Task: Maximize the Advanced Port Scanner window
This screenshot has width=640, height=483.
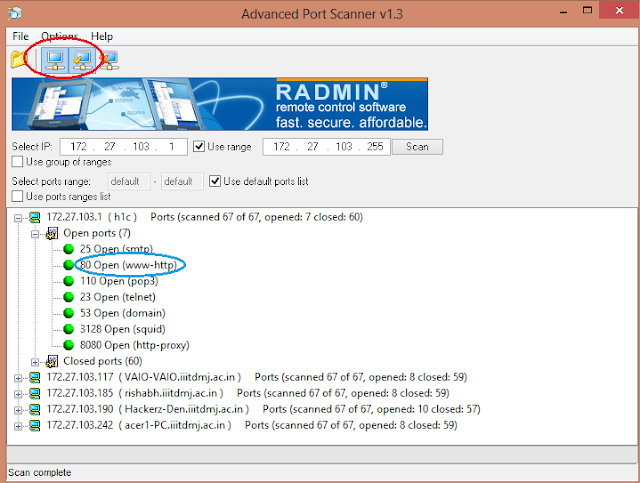Action: coord(587,11)
